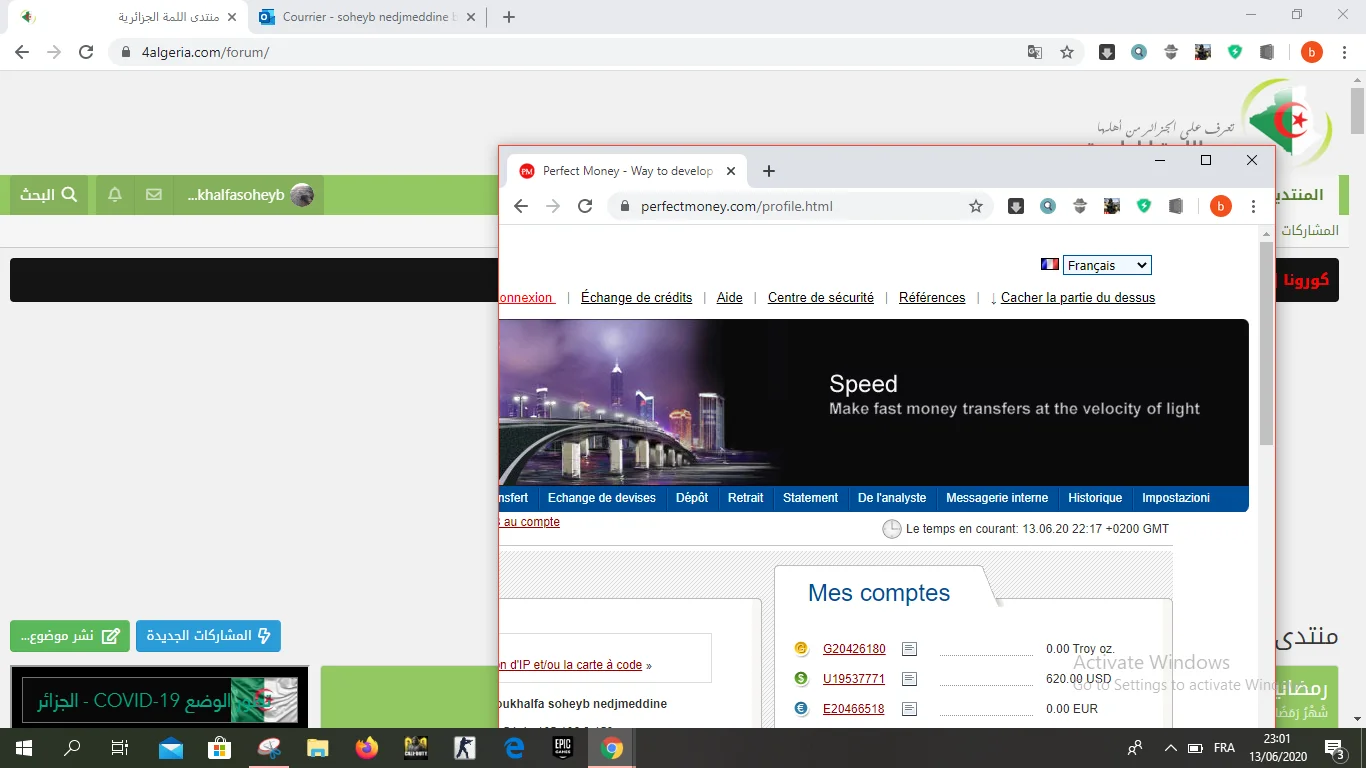Open the Impostazioni menu item
This screenshot has height=768, width=1366.
tap(1176, 498)
